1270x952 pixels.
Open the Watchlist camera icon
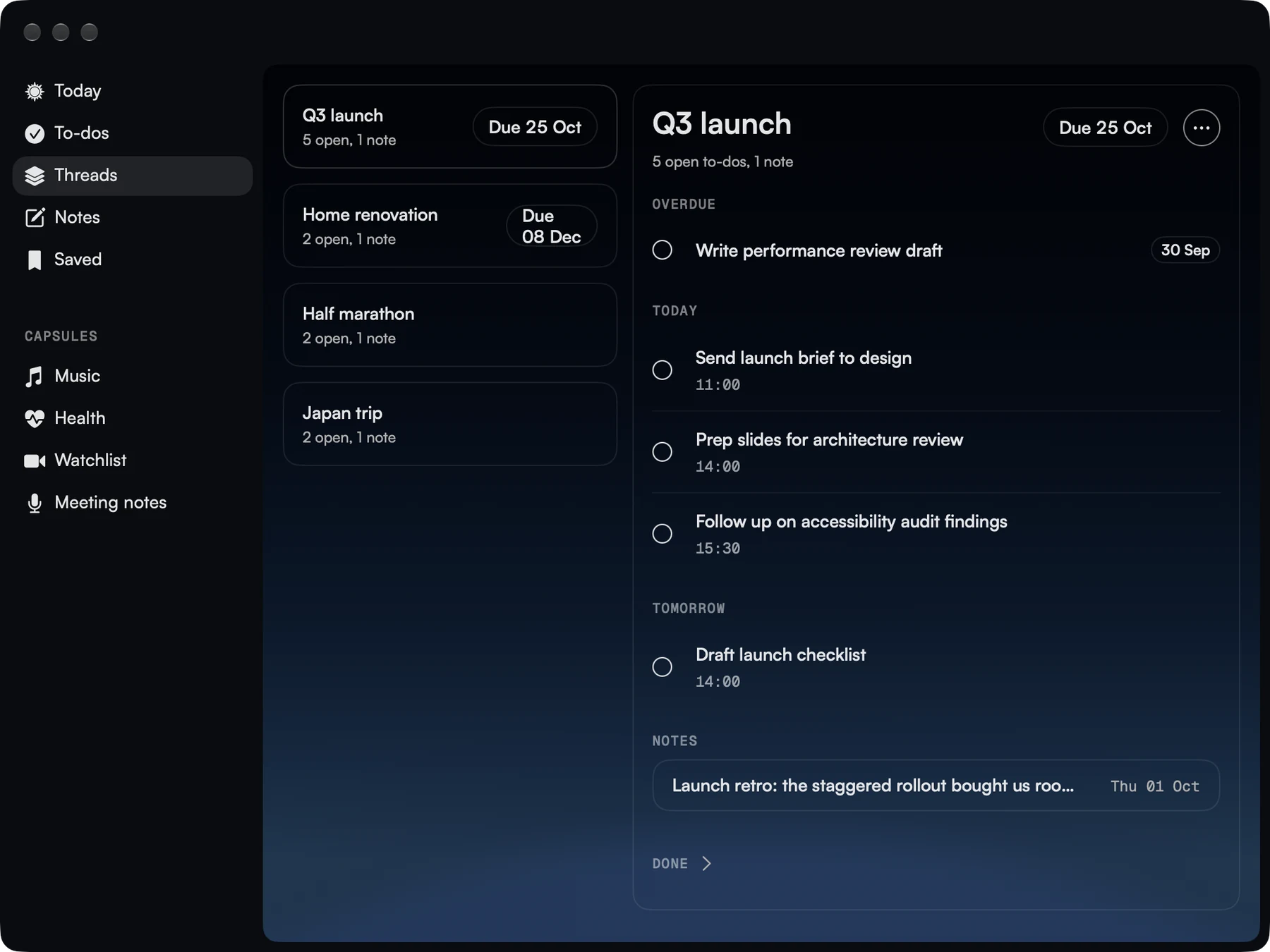pos(34,460)
